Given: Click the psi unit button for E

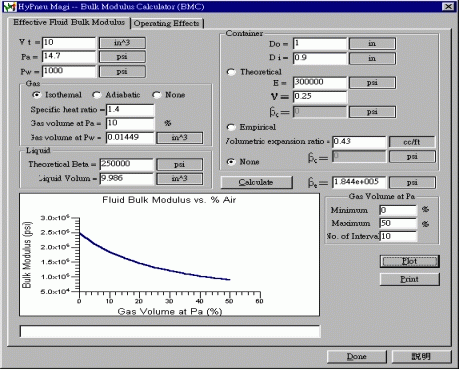Looking at the screenshot, I should [372, 83].
